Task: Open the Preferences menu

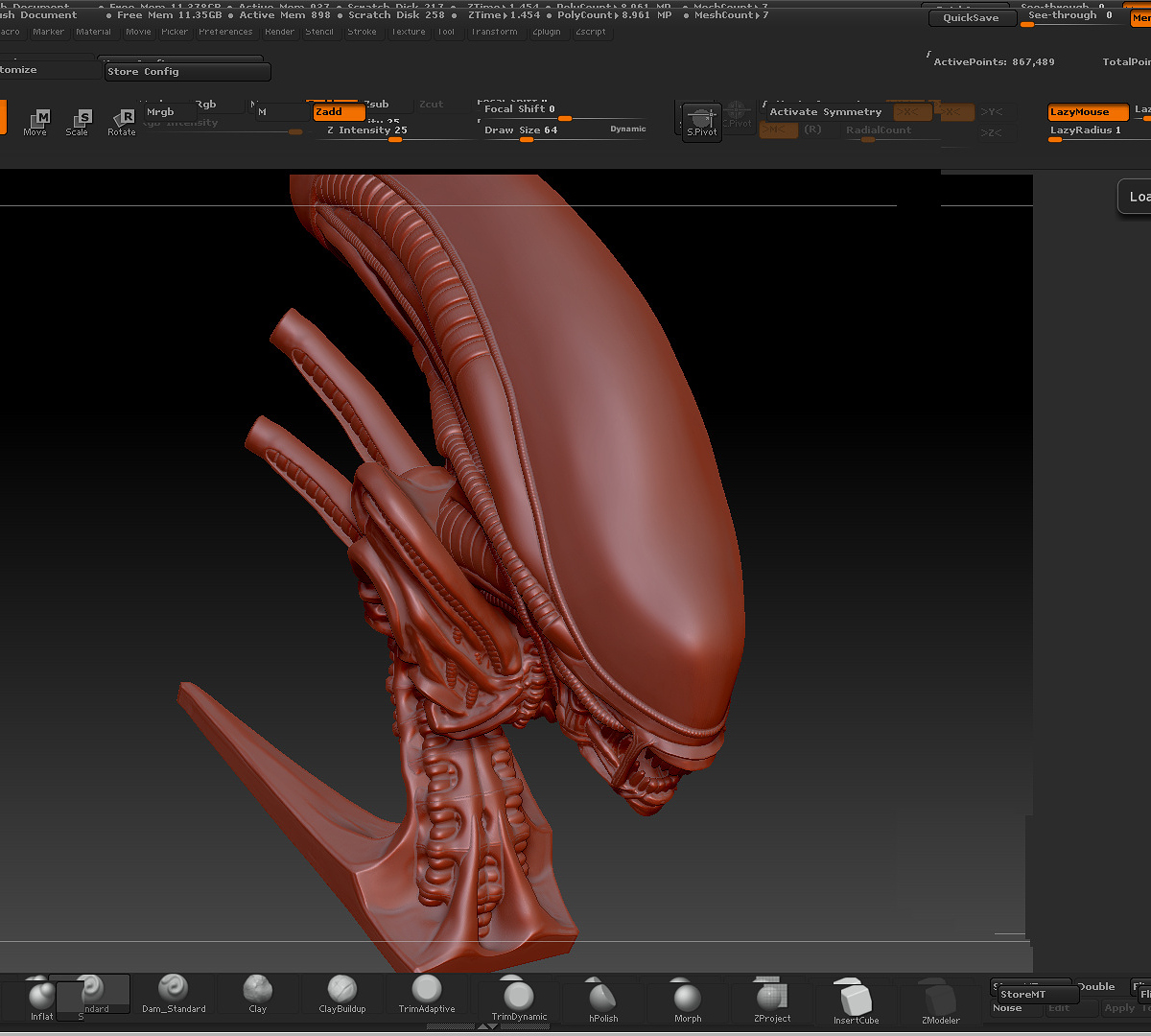Action: click(225, 32)
